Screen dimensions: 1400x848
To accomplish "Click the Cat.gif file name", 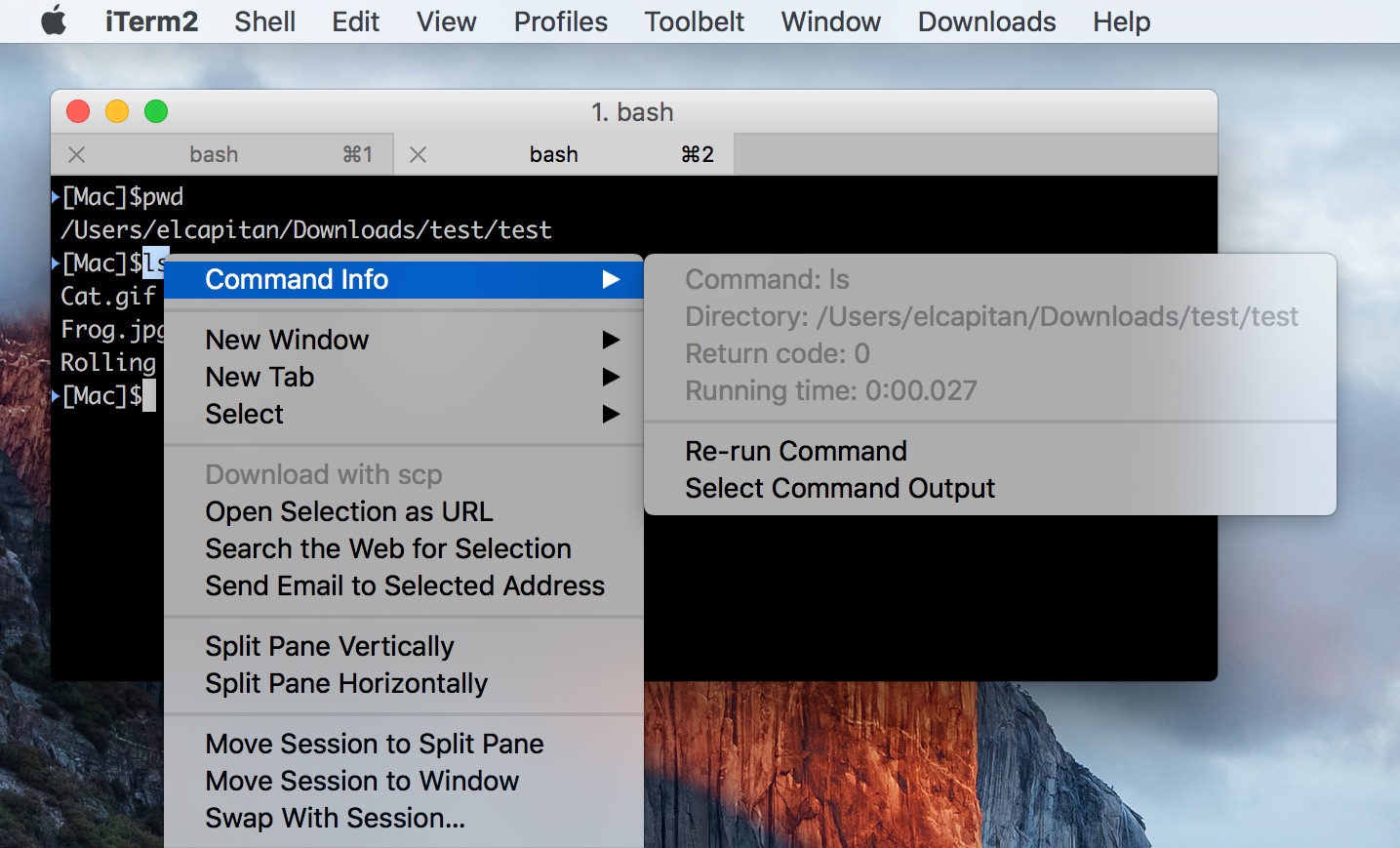I will point(108,297).
